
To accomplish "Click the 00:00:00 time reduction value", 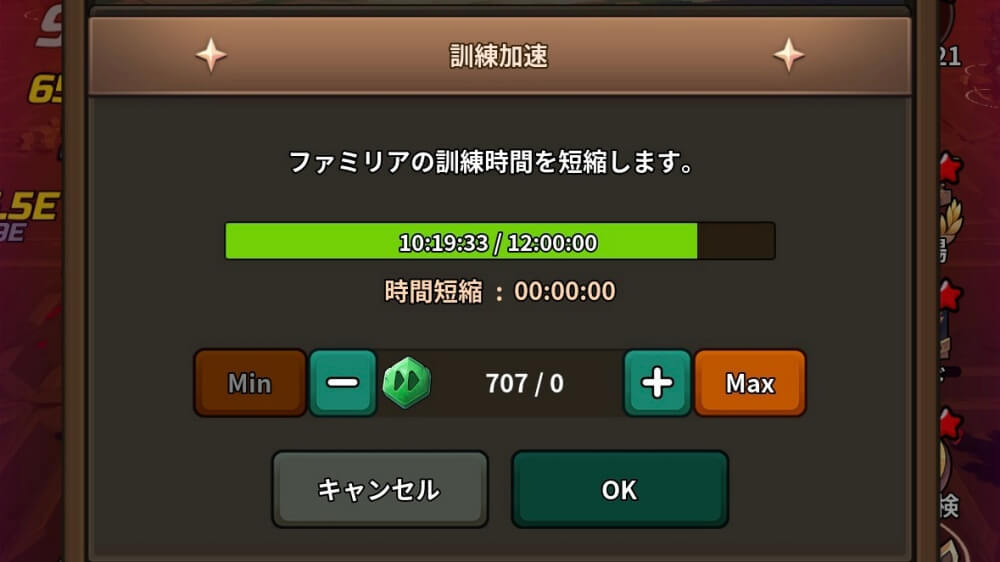I will point(564,292).
